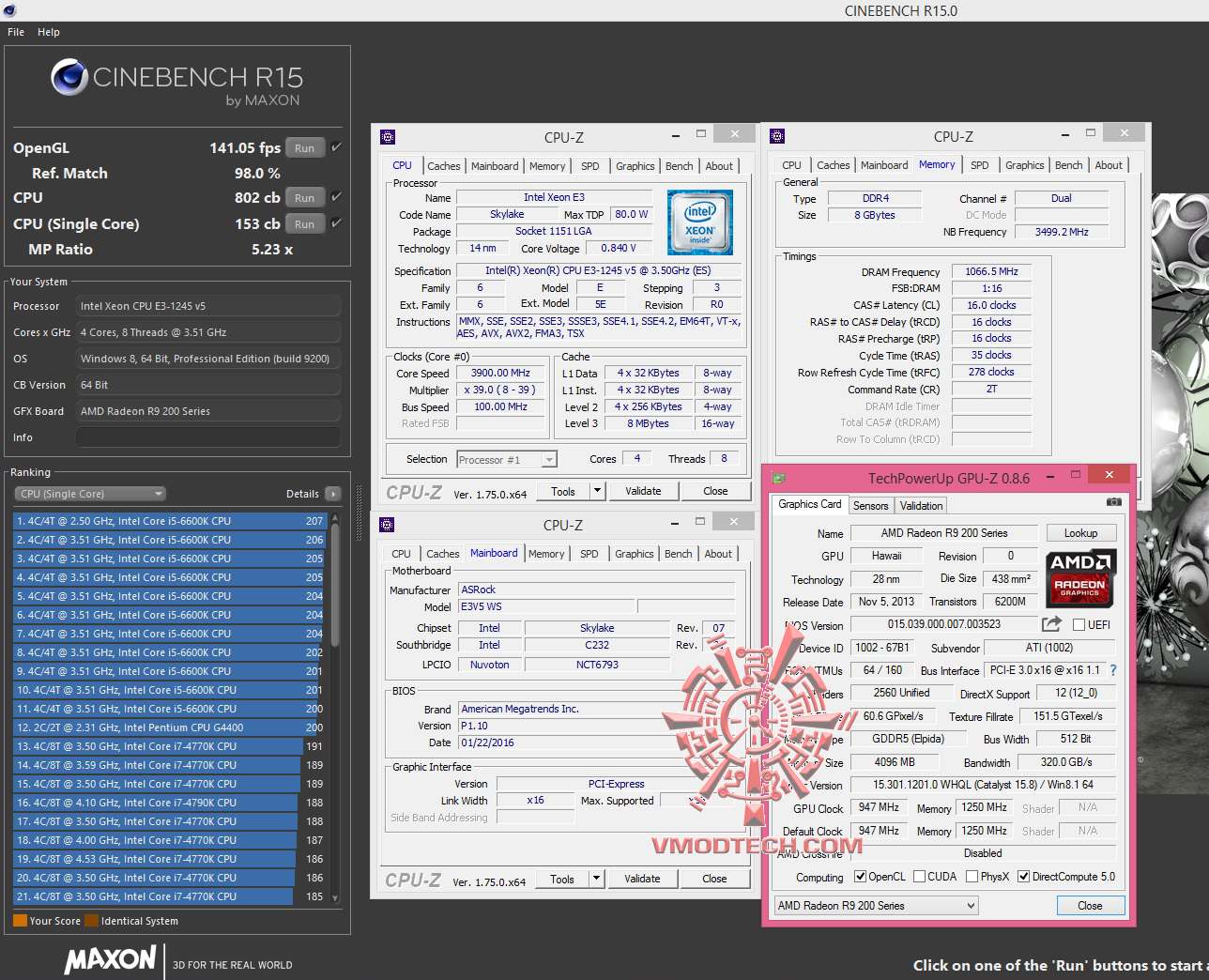The width and height of the screenshot is (1209, 980).
Task: Toggle the CPU test checkbox
Action: coord(336,197)
